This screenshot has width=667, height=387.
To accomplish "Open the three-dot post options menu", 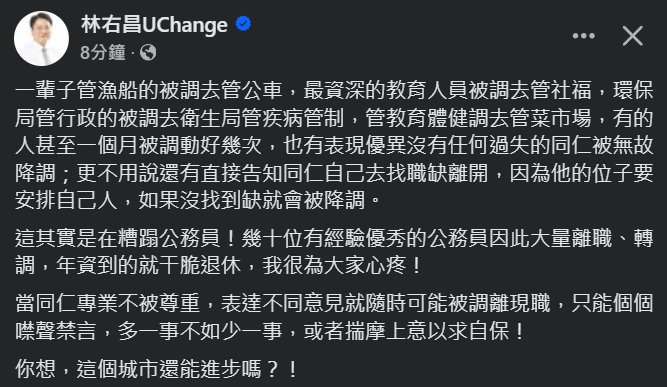I will pos(583,36).
